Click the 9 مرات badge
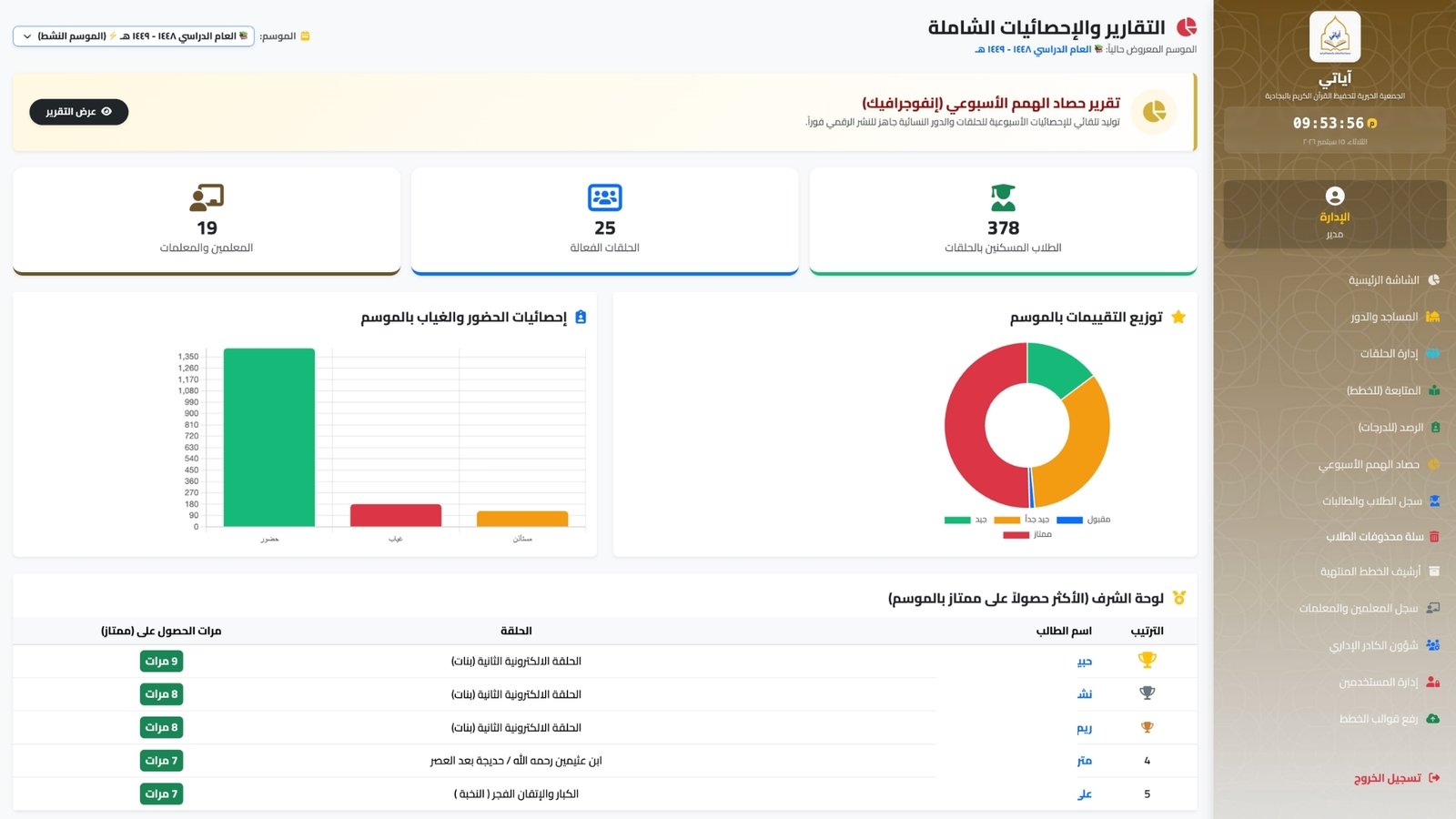The image size is (1456, 819). point(162,662)
